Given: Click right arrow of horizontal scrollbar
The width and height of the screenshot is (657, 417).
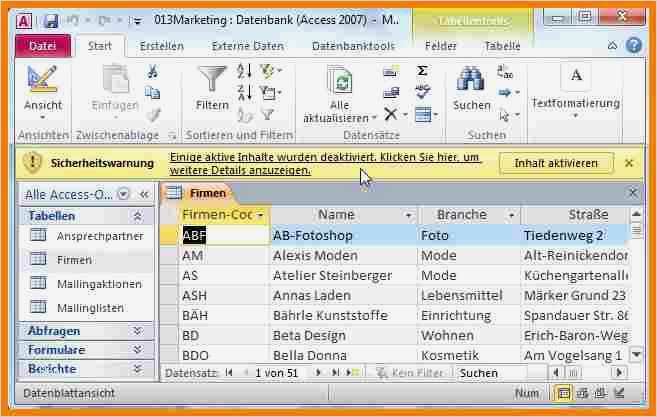Looking at the screenshot, I should pos(619,372).
